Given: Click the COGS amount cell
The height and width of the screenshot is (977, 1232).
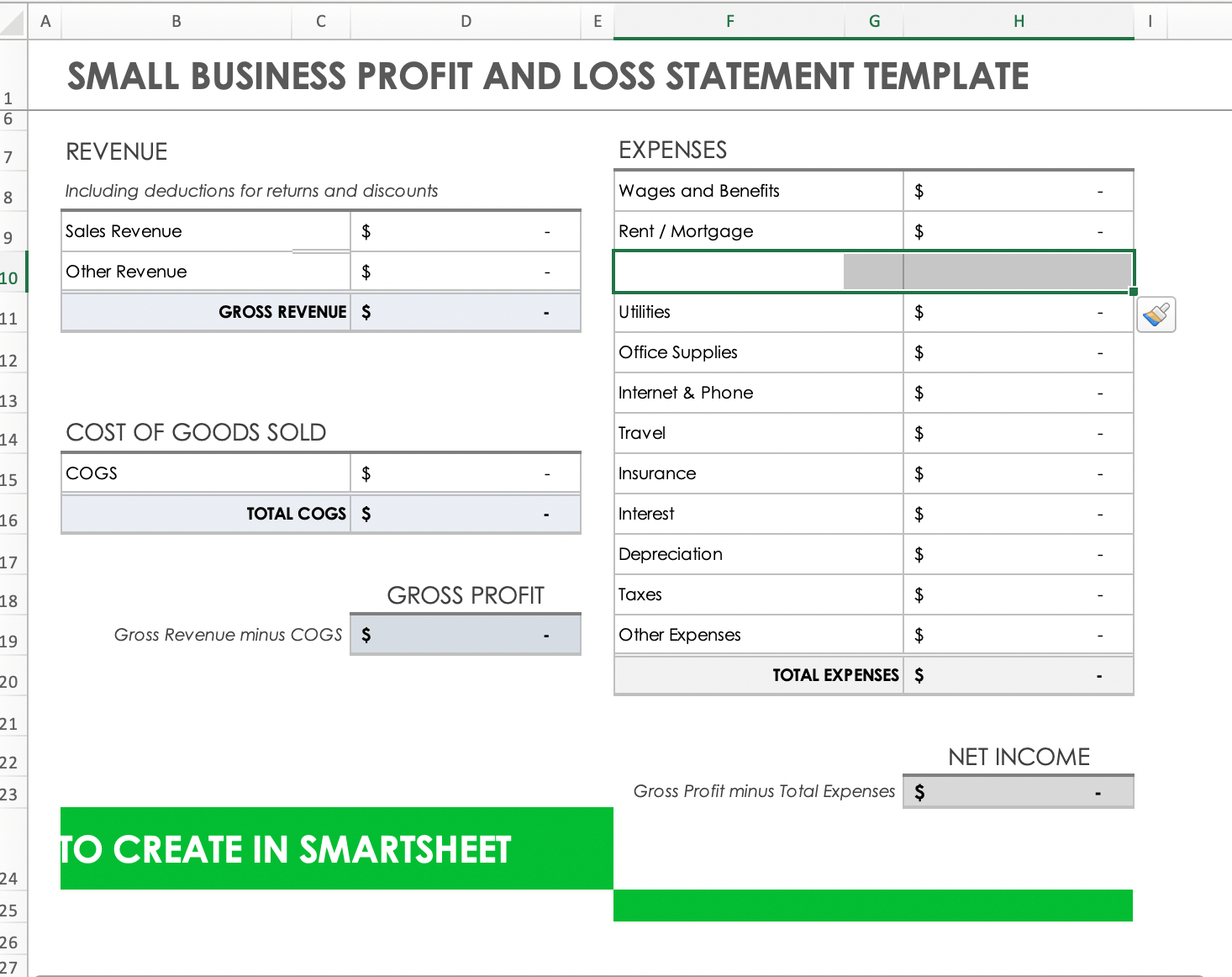Looking at the screenshot, I should (x=466, y=473).
